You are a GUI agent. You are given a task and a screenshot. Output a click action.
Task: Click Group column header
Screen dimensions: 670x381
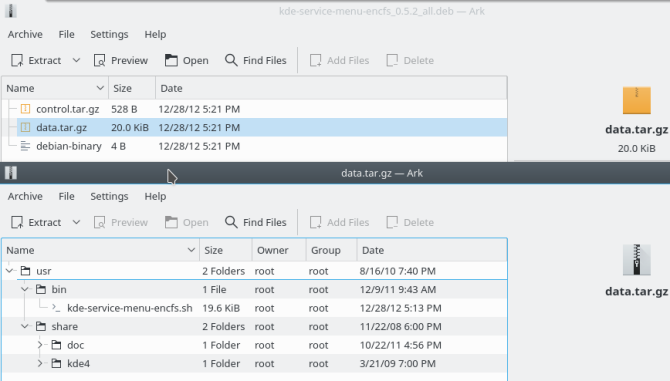coord(332,250)
